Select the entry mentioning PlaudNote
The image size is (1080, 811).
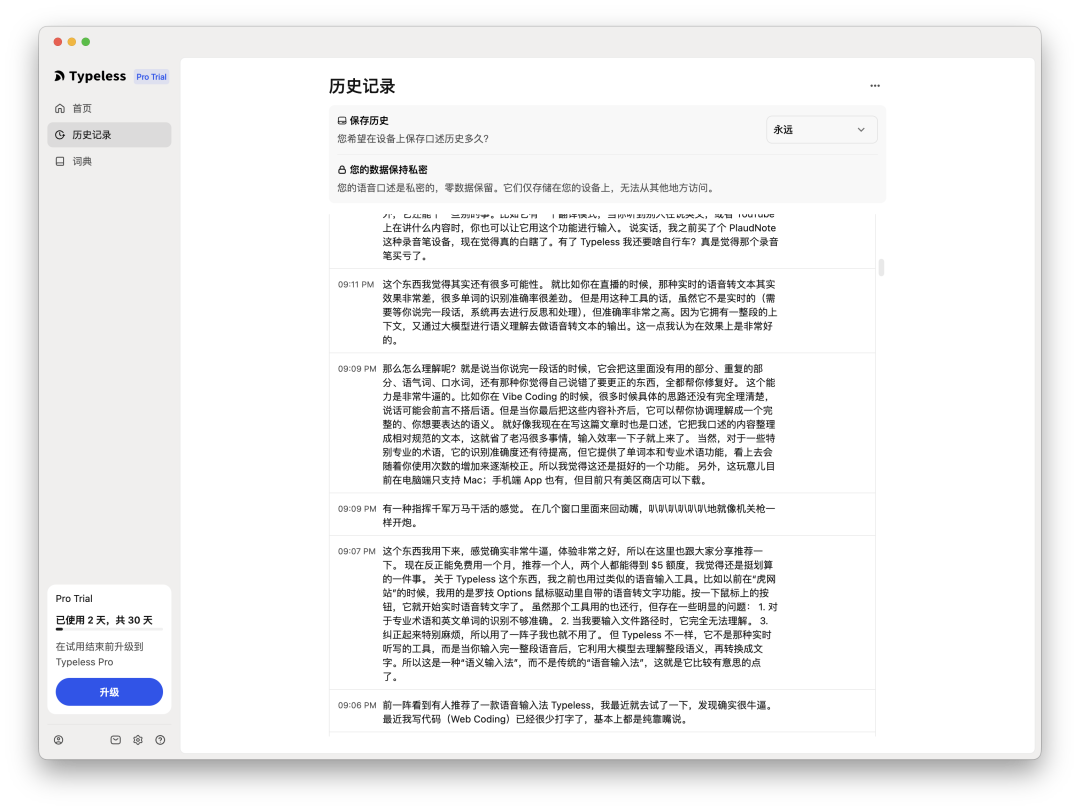[x=602, y=240]
